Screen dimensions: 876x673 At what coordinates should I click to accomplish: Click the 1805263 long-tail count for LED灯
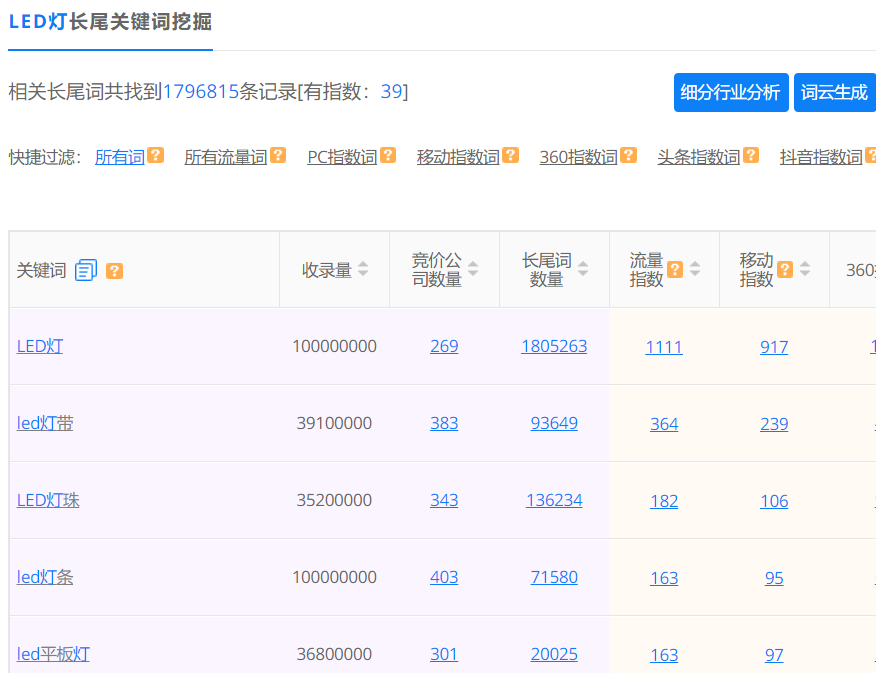554,346
